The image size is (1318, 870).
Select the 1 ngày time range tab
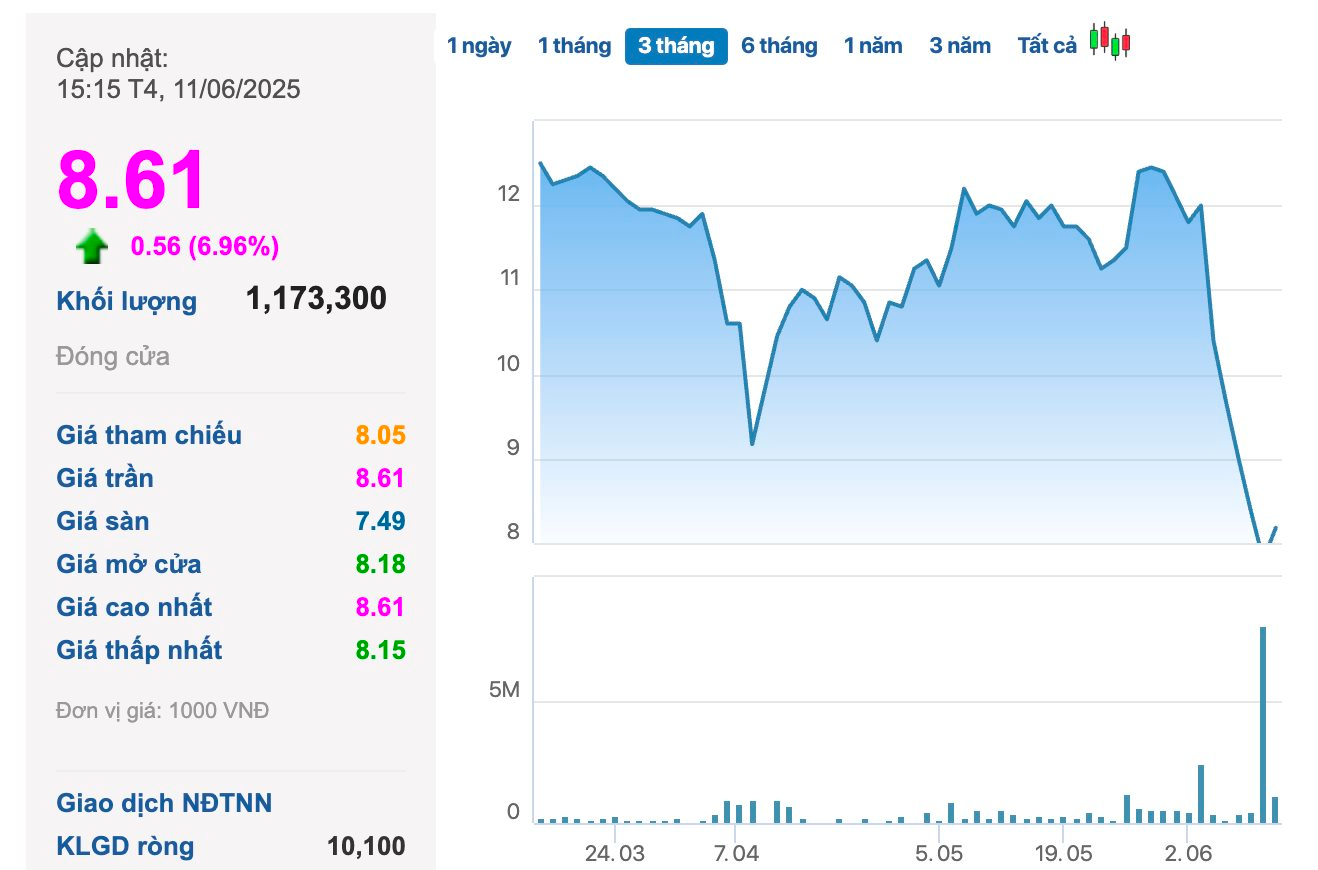(479, 46)
